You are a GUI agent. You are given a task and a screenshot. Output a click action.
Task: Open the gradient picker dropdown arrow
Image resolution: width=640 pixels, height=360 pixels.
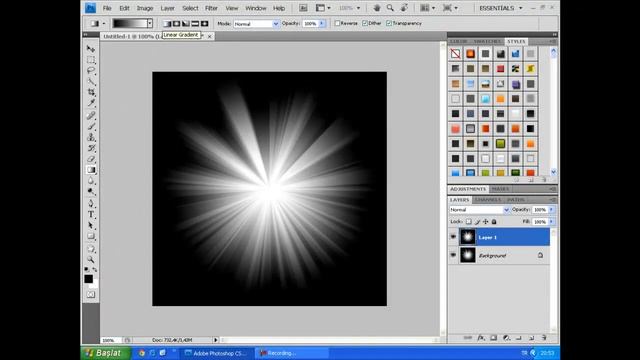tap(150, 24)
